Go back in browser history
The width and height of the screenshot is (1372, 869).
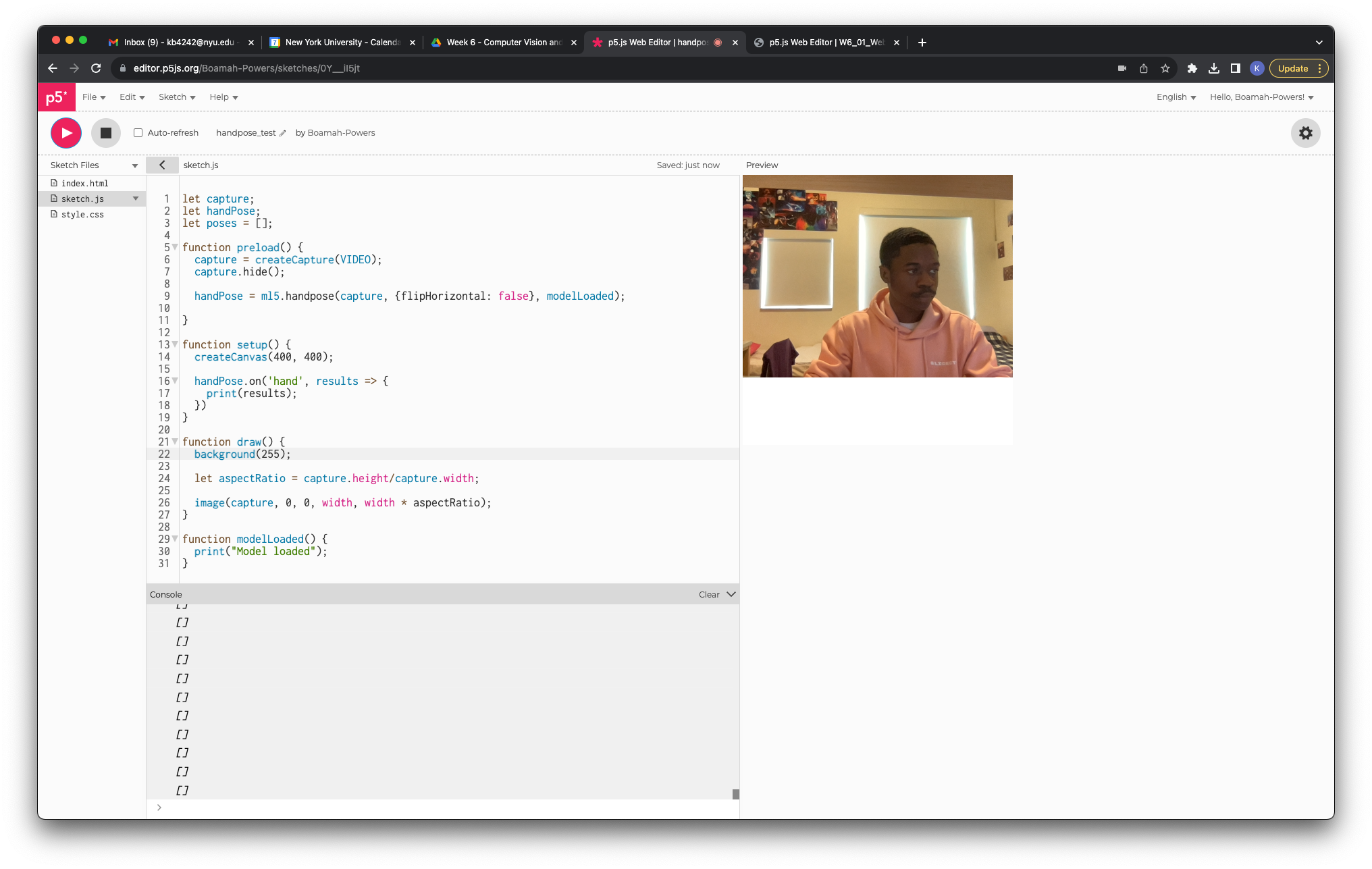click(x=53, y=68)
